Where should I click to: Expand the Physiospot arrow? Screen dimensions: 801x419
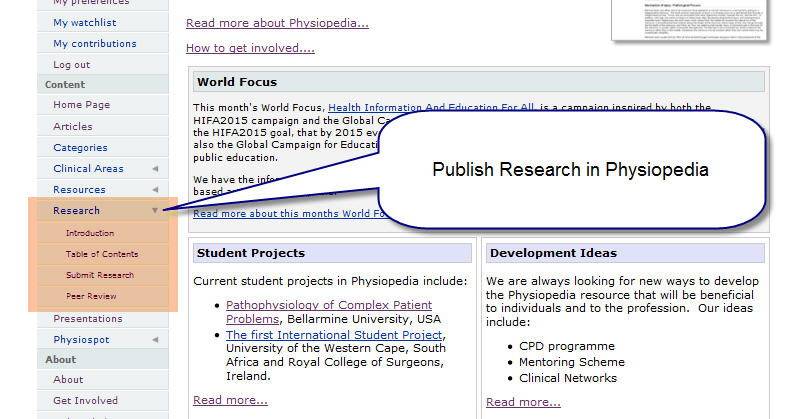tap(155, 340)
